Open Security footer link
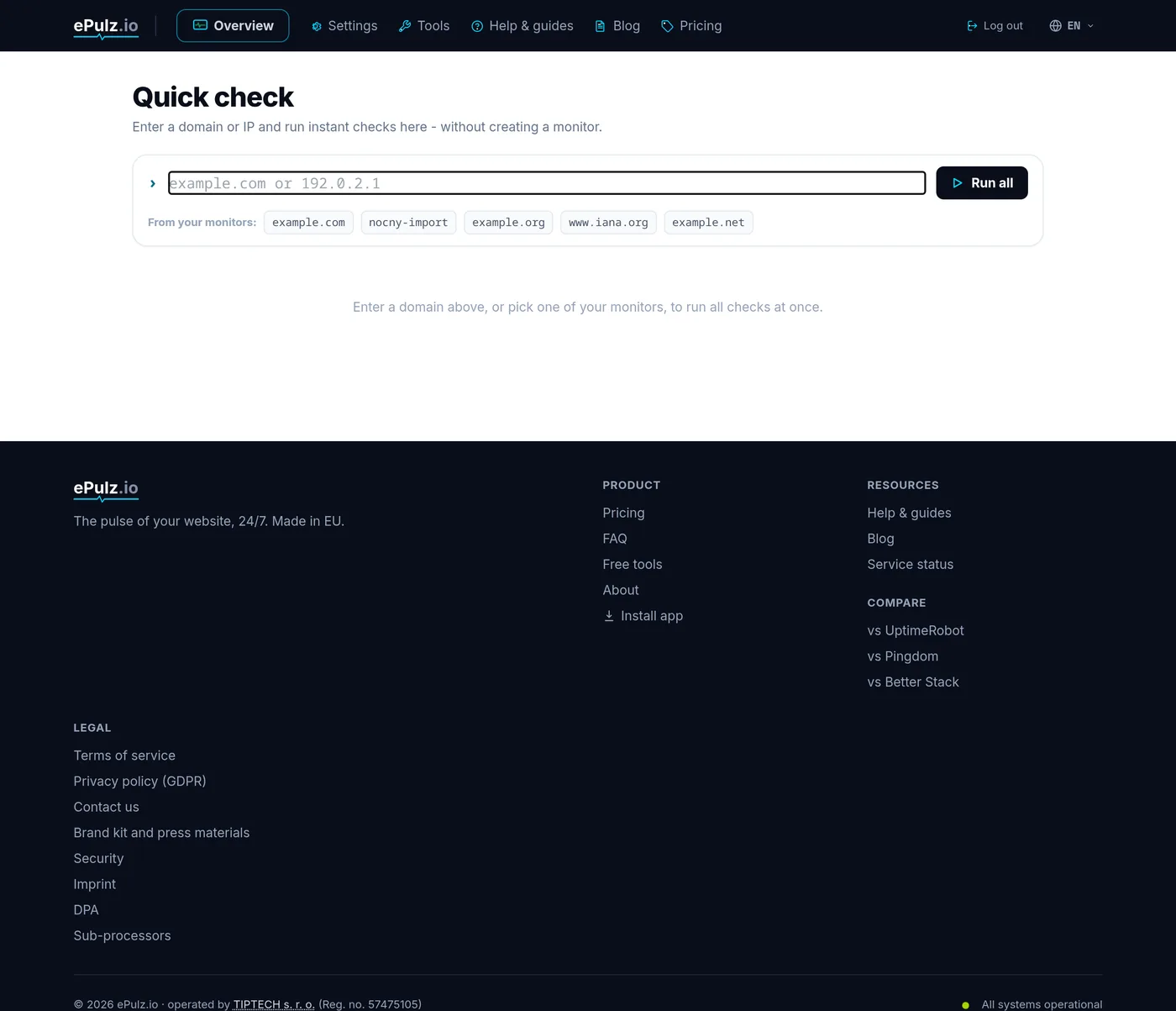This screenshot has width=1176, height=1011. [x=98, y=859]
